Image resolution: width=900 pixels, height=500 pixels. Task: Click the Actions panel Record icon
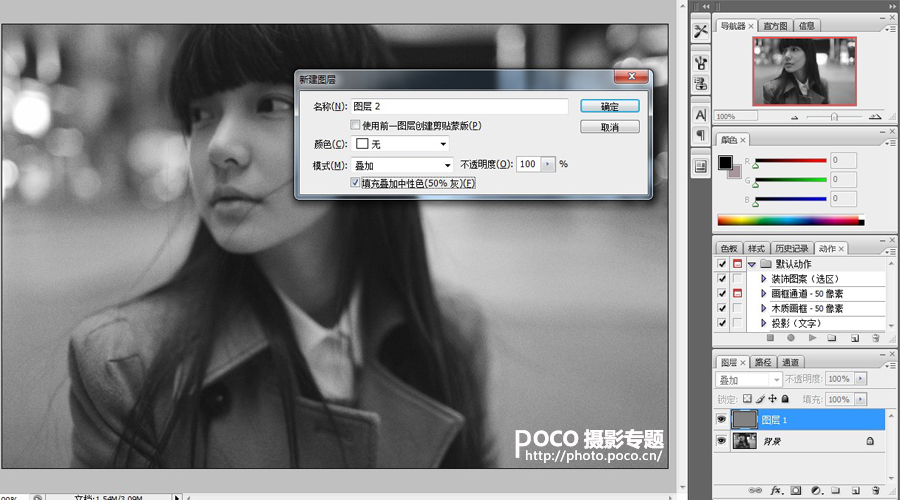[x=791, y=338]
